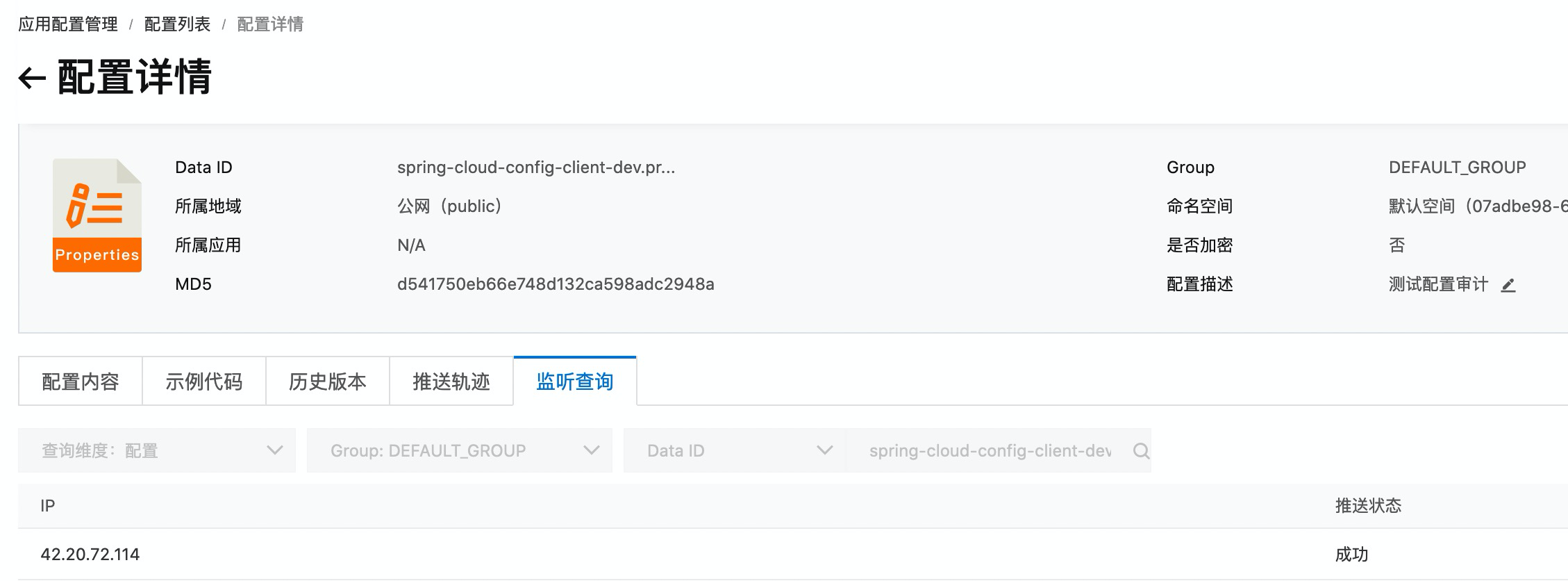Switch to the 配置内容 tab

point(81,382)
